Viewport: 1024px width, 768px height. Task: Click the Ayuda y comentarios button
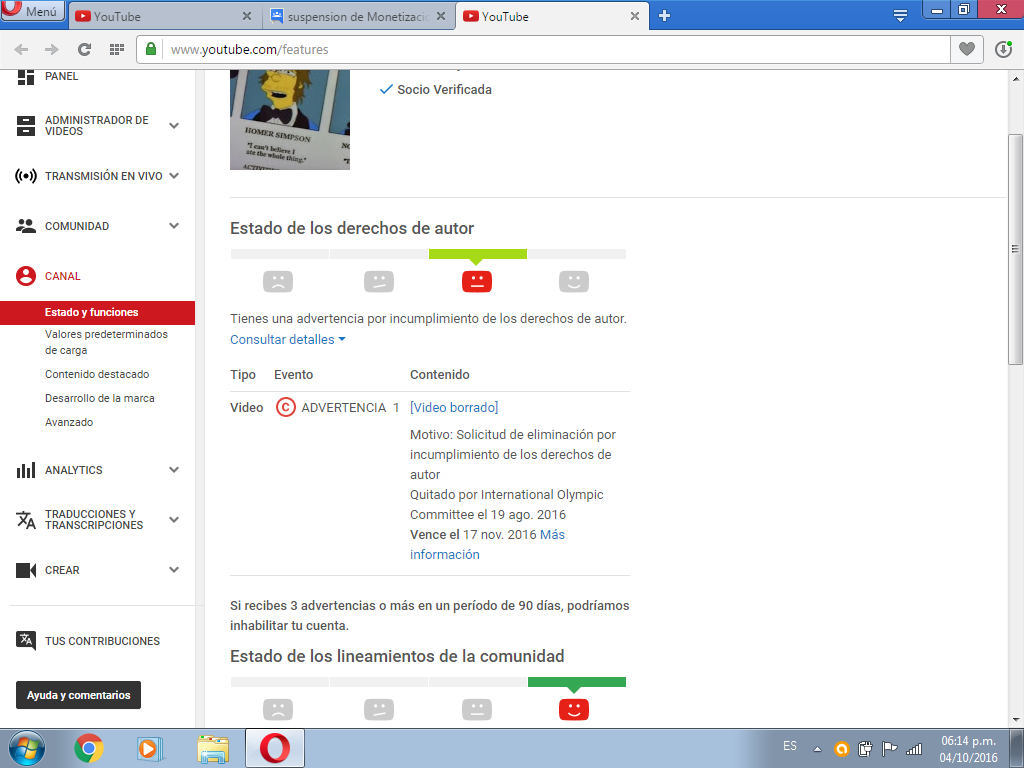[78, 696]
